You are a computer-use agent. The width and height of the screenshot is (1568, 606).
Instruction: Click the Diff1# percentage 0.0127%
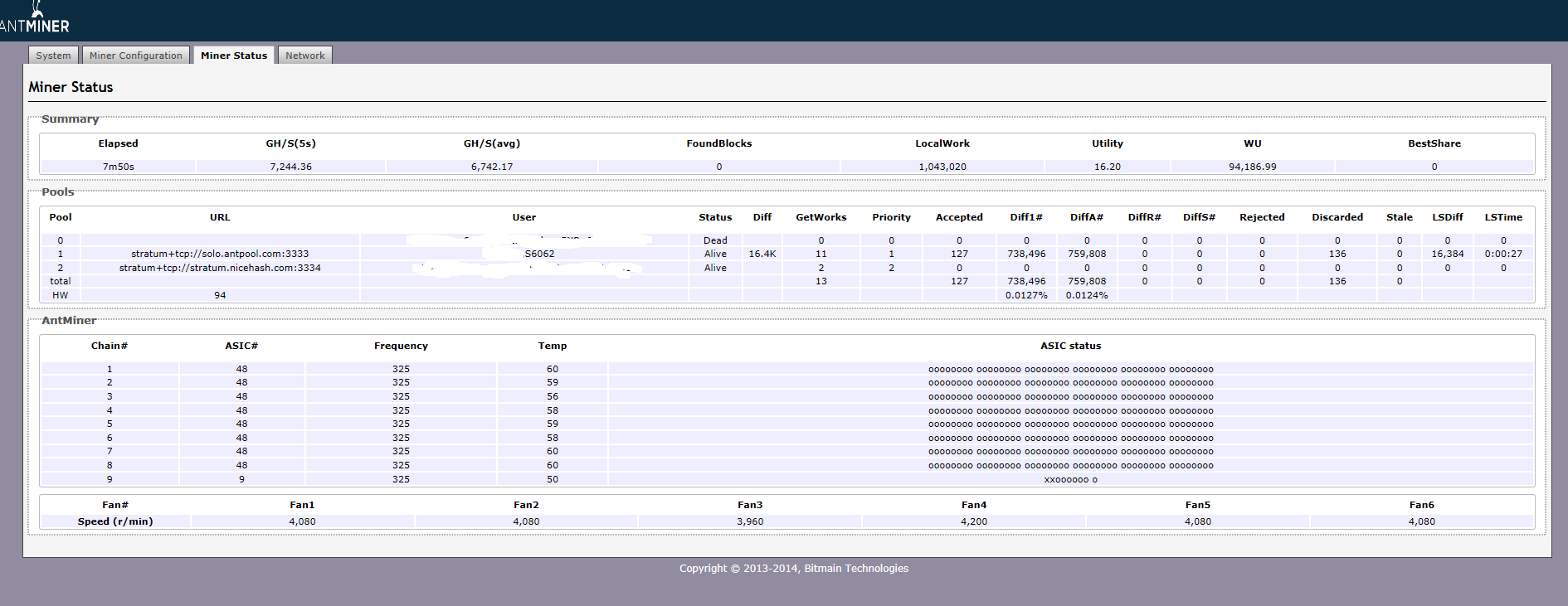pyautogui.click(x=1026, y=295)
